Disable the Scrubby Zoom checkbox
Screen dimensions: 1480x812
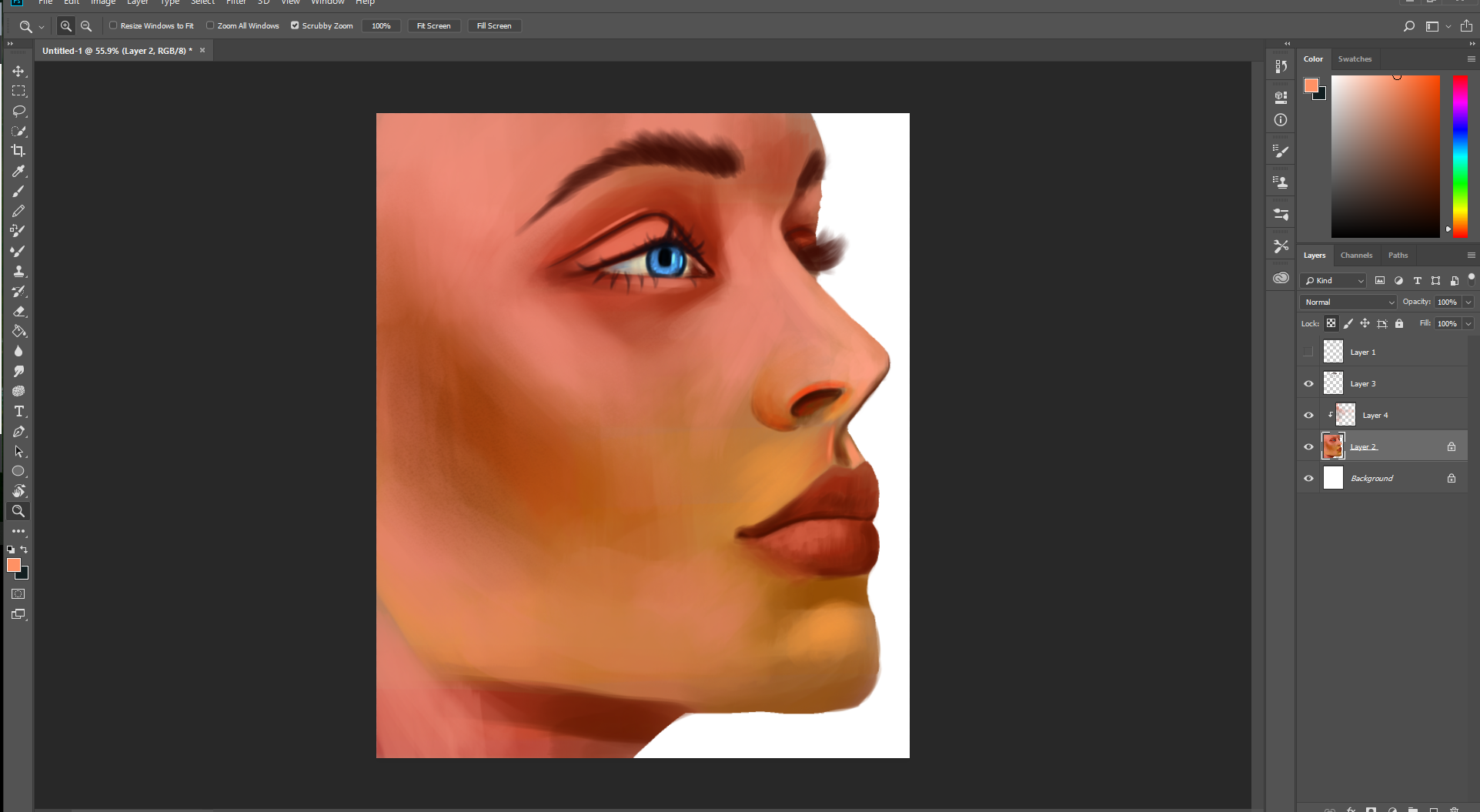click(295, 25)
